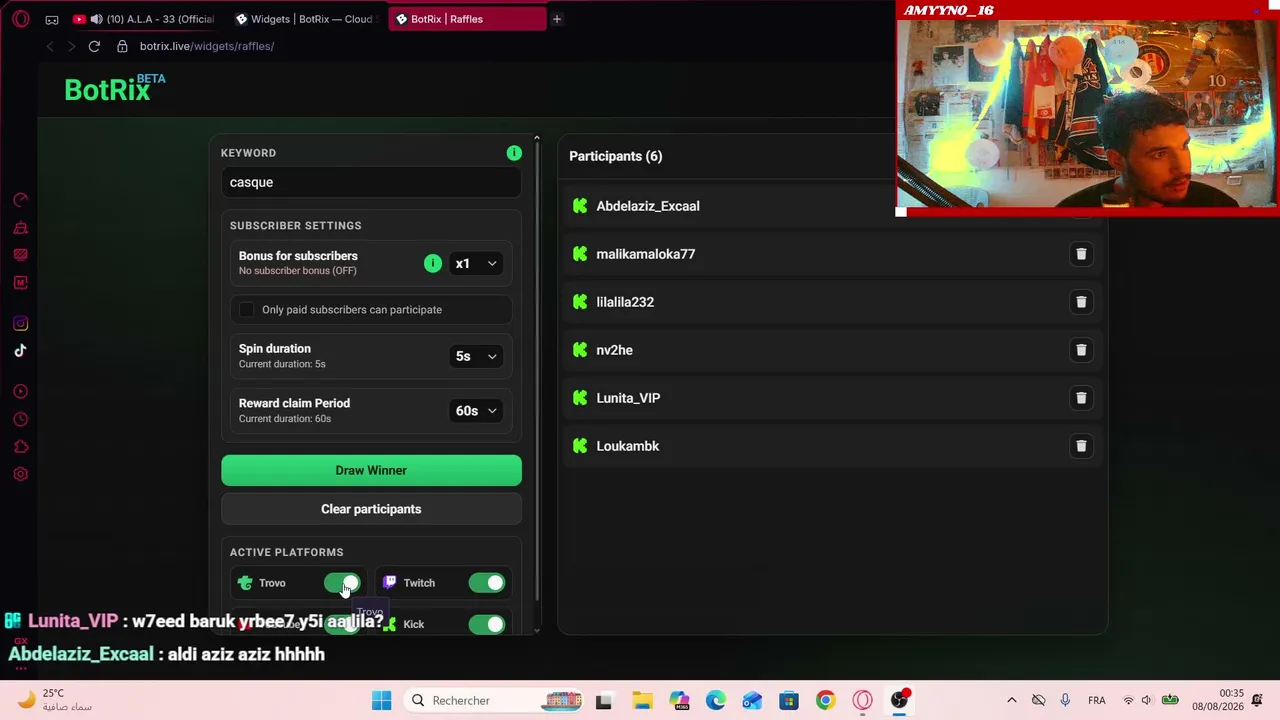Click the settings panel vertical scrollbar
Image resolution: width=1280 pixels, height=720 pixels.
point(537,383)
